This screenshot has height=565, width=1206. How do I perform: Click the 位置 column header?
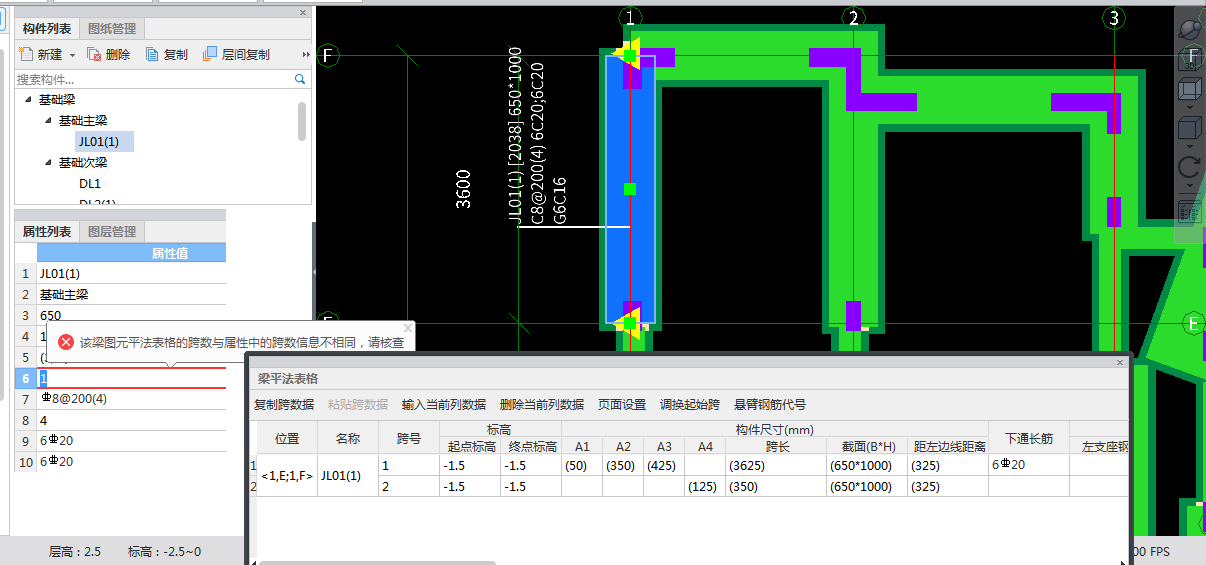pos(288,438)
